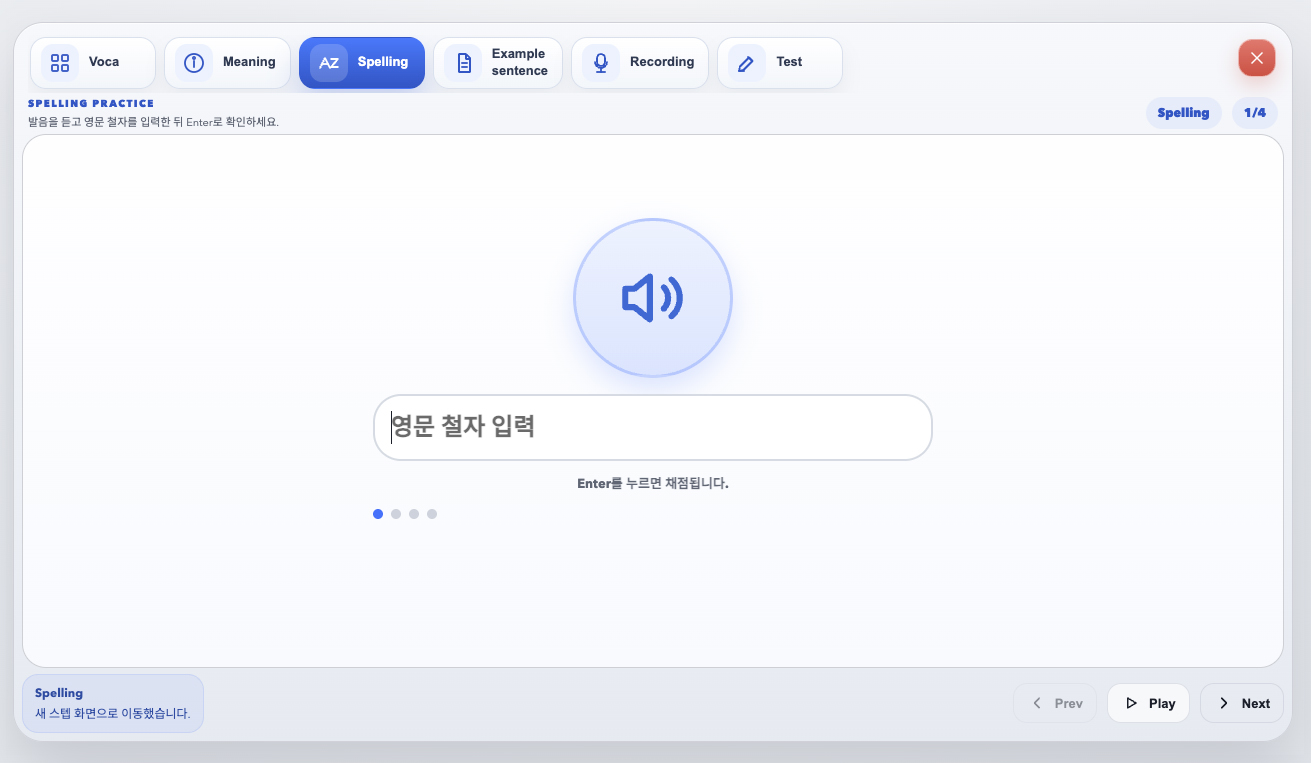The image size is (1311, 763).
Task: Click the Play triangle icon
Action: (1131, 703)
